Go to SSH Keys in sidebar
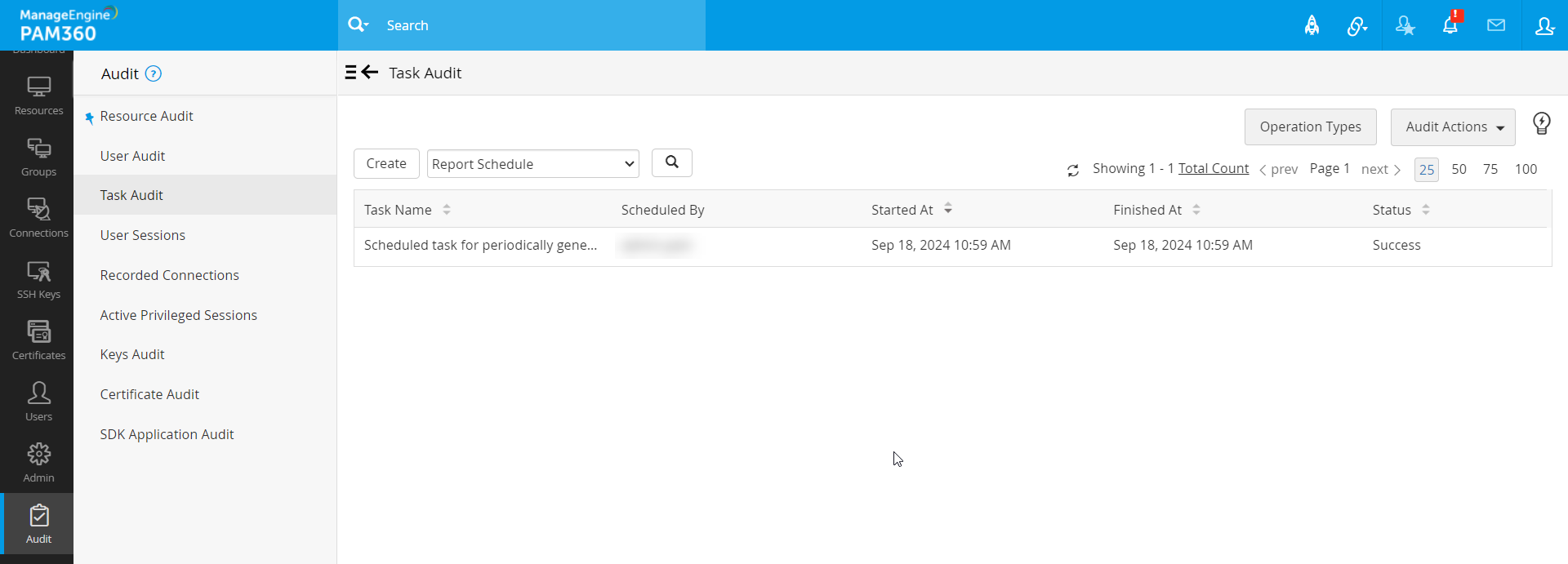 point(38,278)
